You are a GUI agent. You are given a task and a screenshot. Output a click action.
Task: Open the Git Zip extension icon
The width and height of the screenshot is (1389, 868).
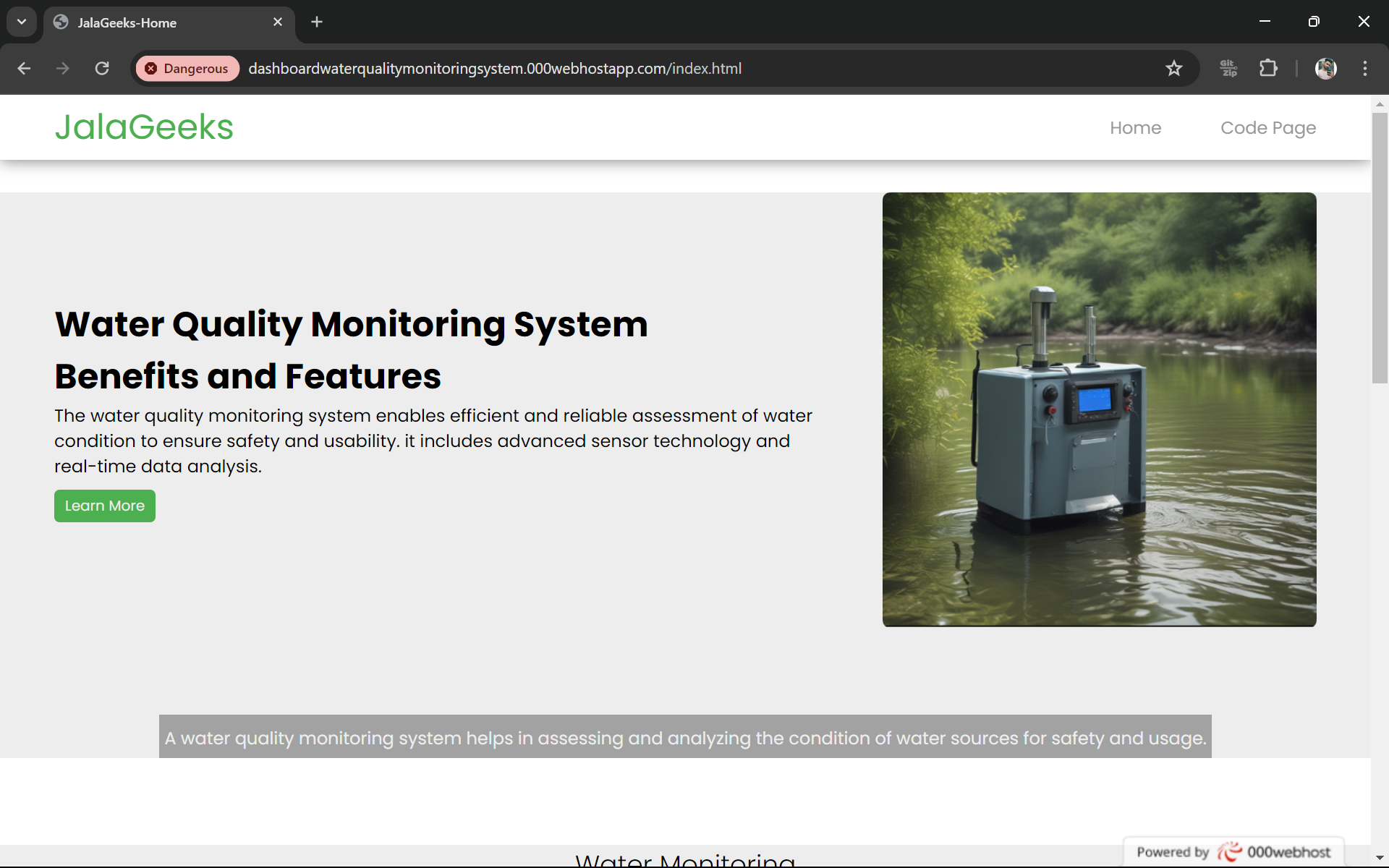[x=1228, y=69]
